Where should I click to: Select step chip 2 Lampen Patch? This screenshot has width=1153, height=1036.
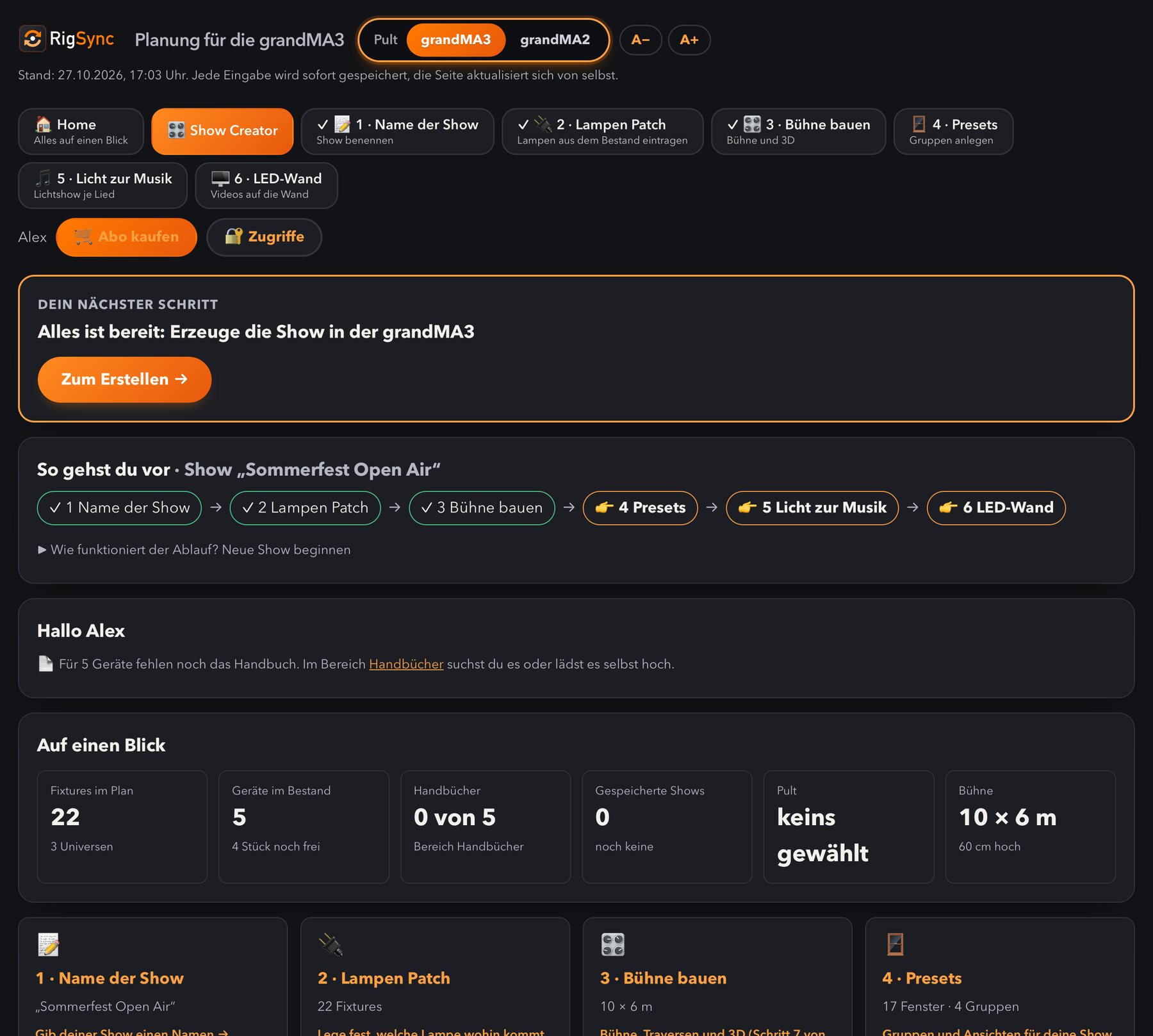pyautogui.click(x=305, y=508)
